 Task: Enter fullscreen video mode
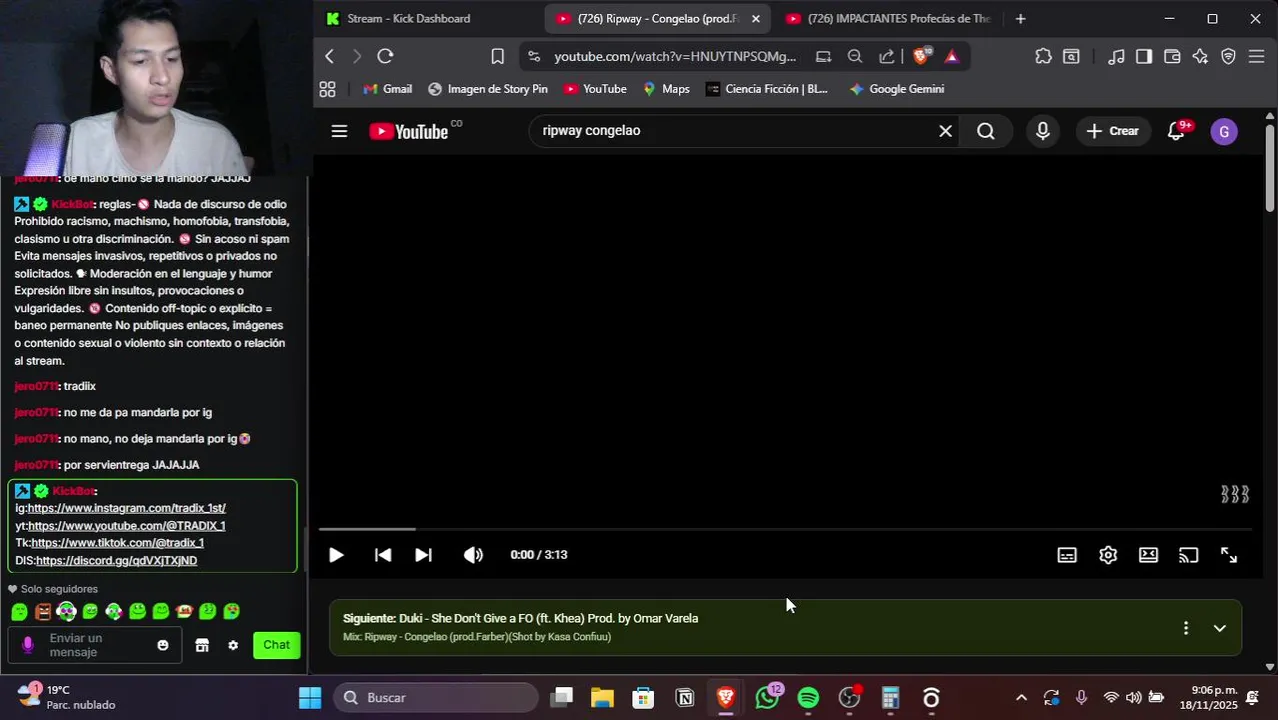pos(1229,555)
